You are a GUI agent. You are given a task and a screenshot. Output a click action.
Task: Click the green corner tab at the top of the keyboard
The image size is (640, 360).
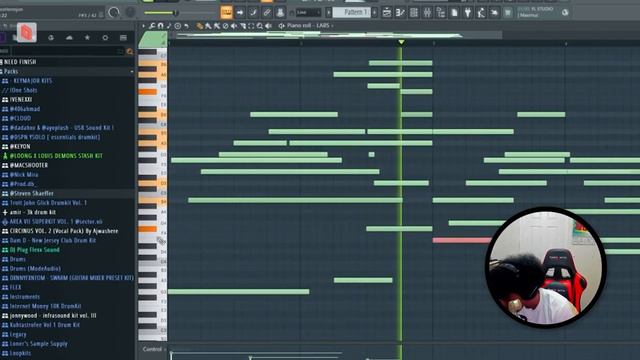[x=153, y=40]
